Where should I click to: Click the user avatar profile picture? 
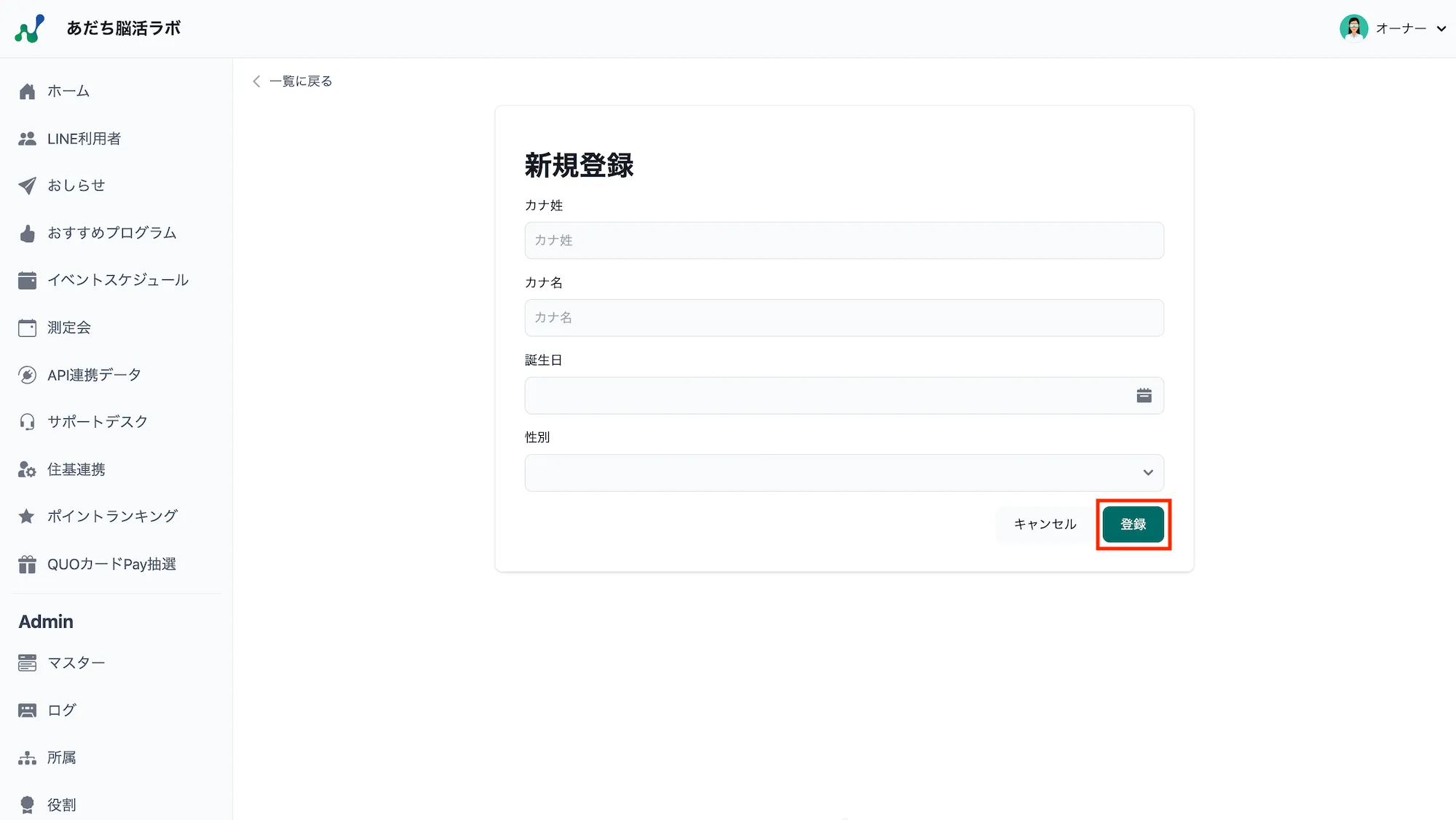(1353, 28)
